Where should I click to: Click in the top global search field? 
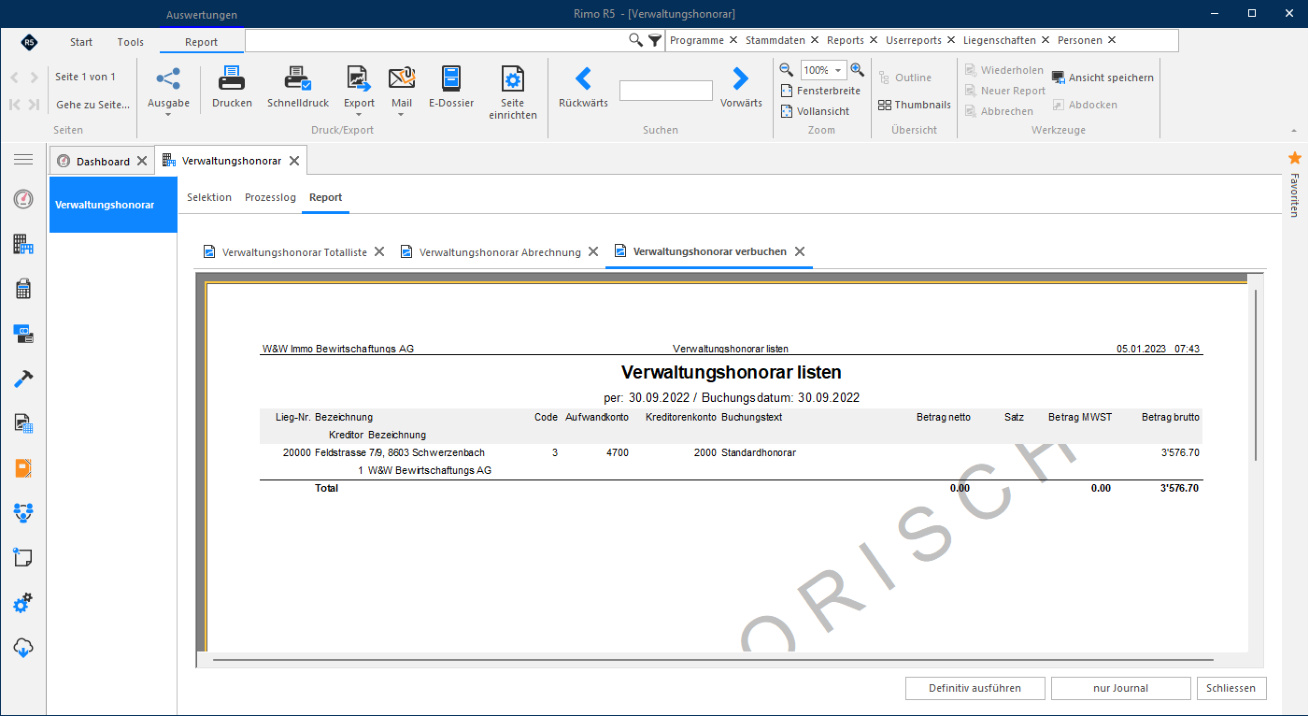pyautogui.click(x=436, y=40)
